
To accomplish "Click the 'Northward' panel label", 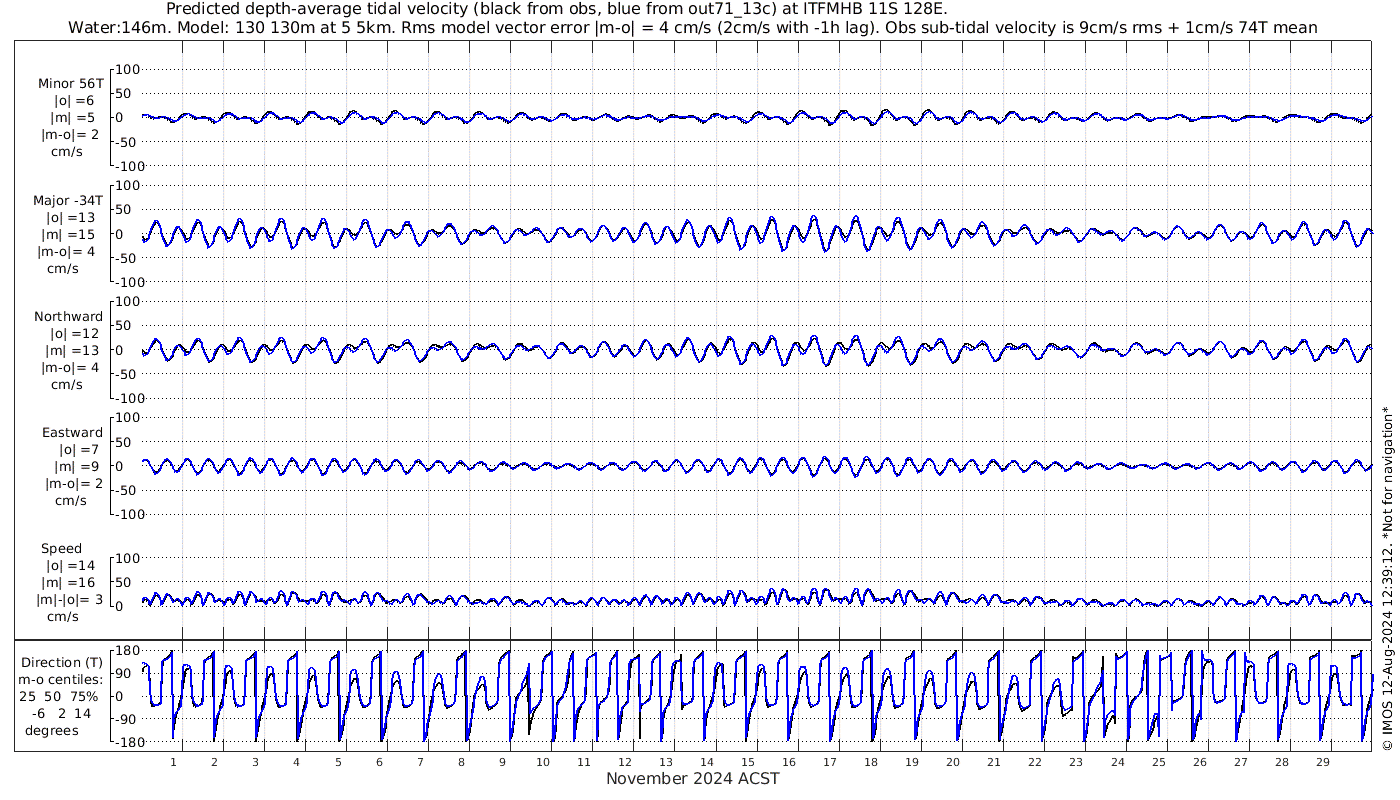I will [68, 317].
